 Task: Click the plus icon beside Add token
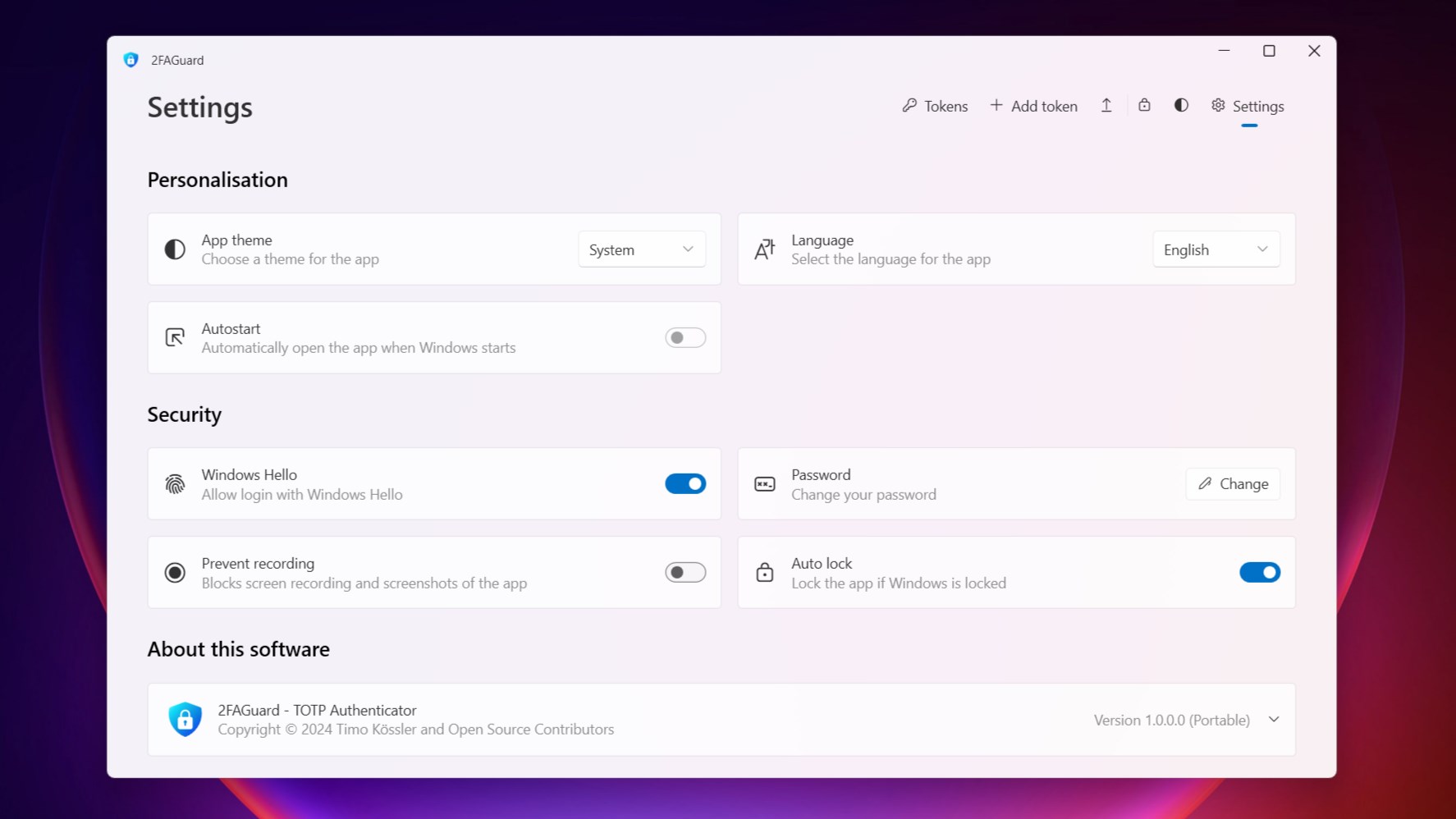996,105
